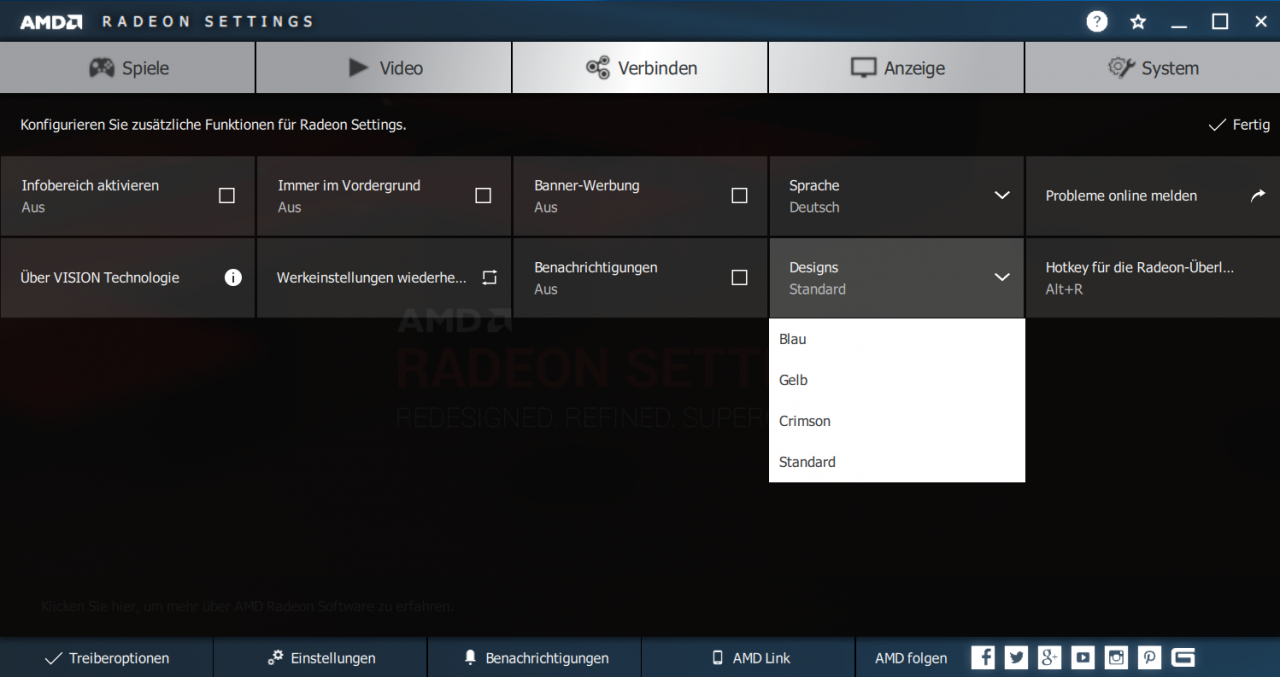Click the monitor icon on Anzeige tab
This screenshot has height=677, width=1280.
[x=863, y=67]
